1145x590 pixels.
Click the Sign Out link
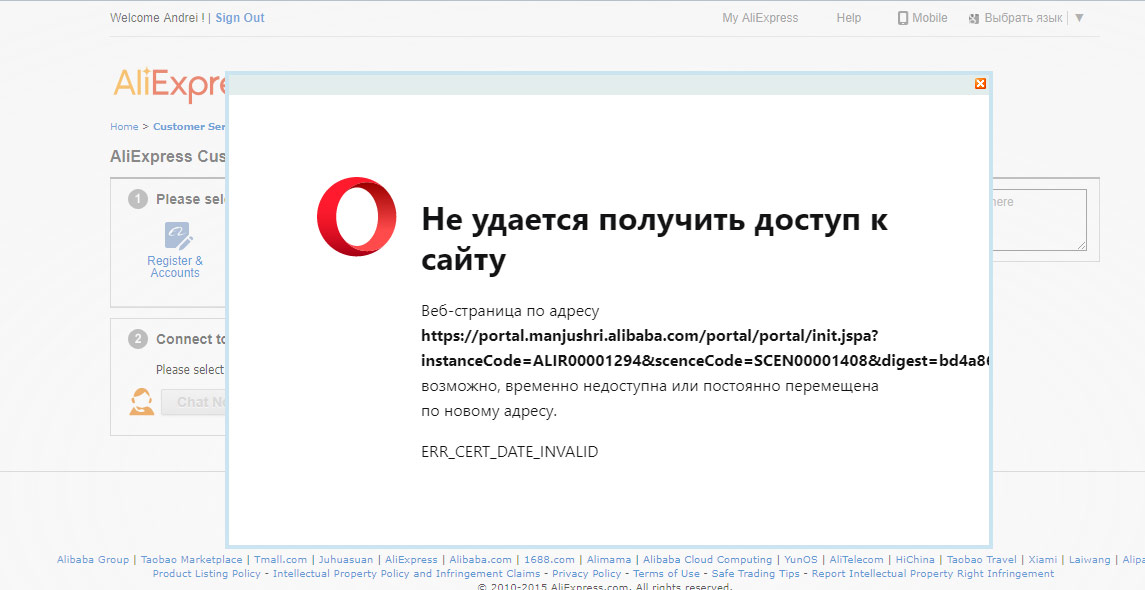240,18
